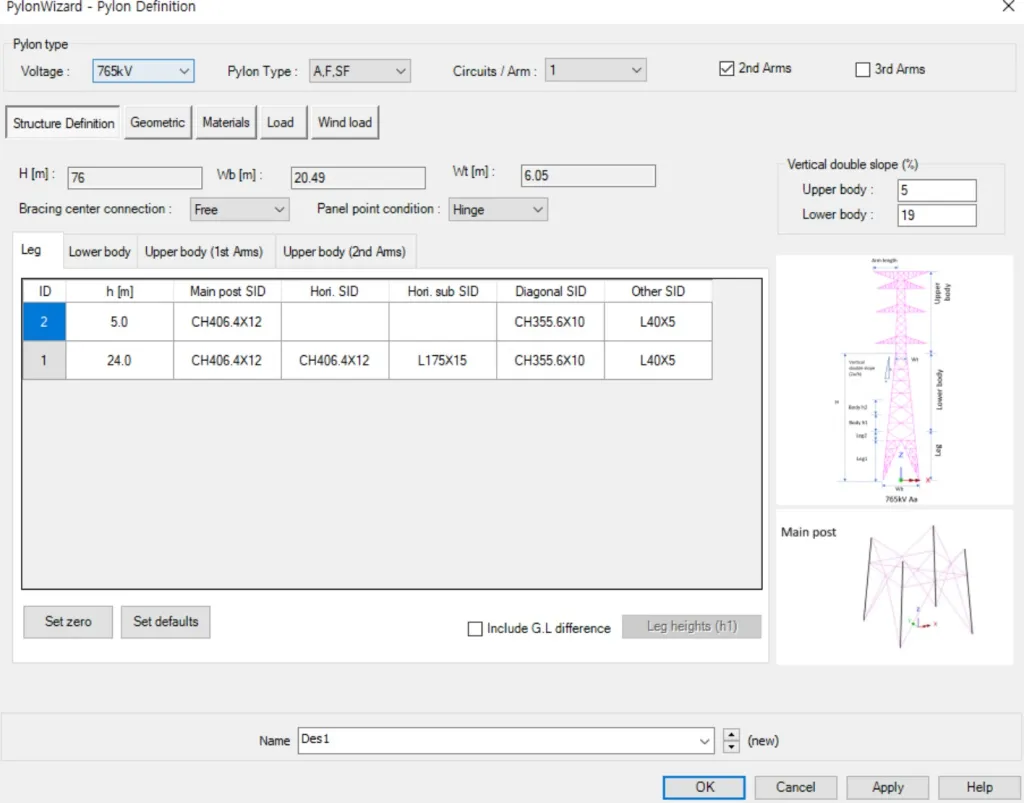Toggle the 3rd Arms checkbox

click(863, 70)
